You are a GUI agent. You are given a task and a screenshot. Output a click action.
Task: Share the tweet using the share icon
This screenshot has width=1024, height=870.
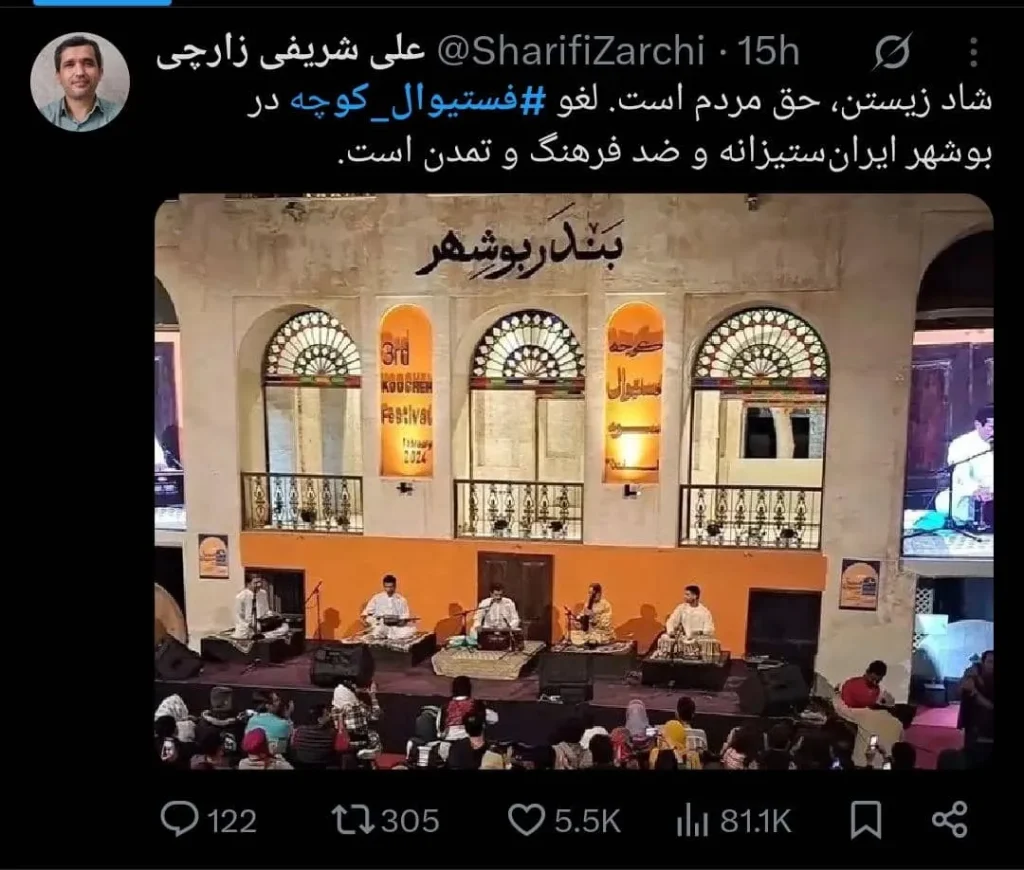[950, 820]
